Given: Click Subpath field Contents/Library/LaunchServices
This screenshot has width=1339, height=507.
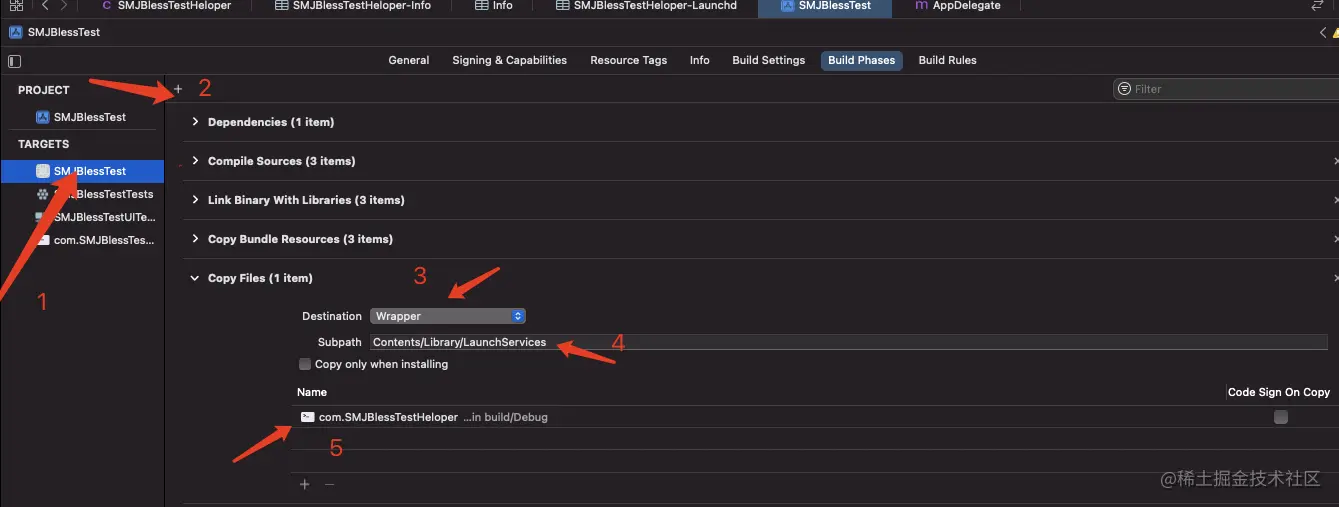Looking at the screenshot, I should [x=848, y=342].
